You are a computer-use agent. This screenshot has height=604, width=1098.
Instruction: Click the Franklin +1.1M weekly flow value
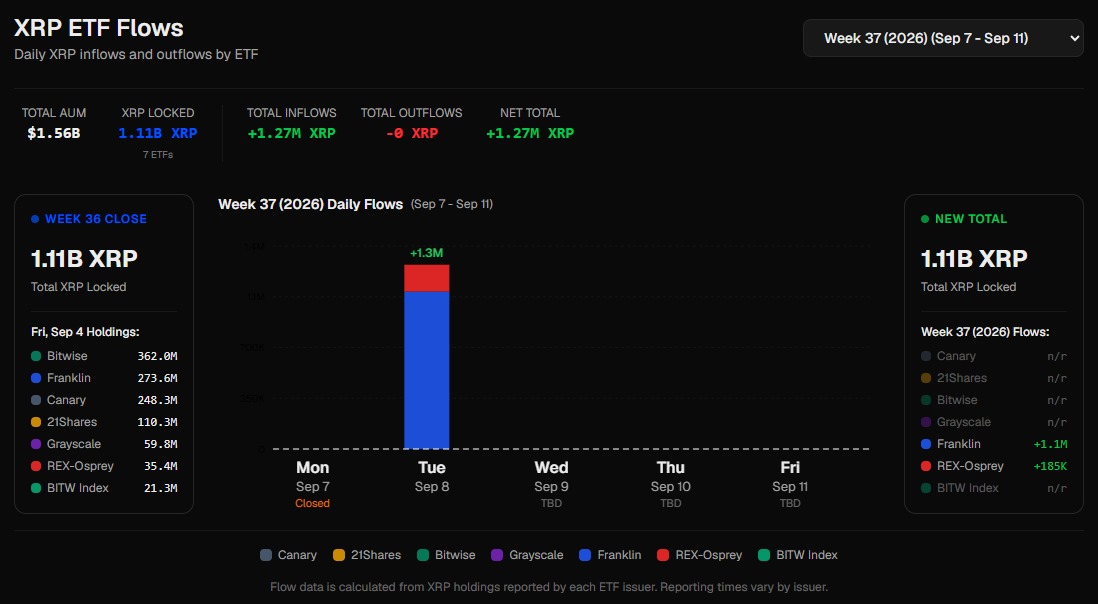click(x=1050, y=444)
